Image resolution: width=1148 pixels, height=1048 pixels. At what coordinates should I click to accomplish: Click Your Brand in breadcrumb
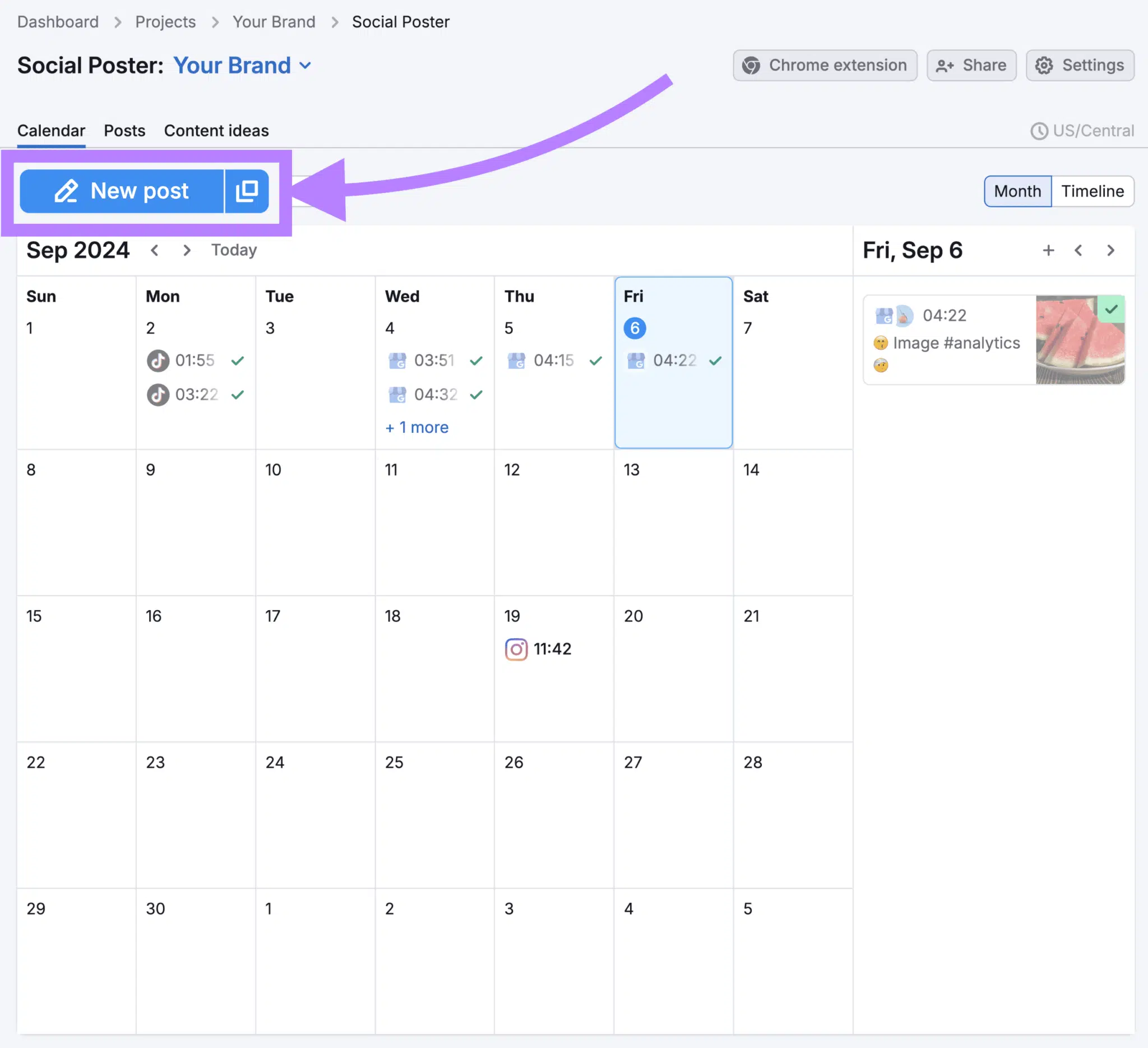274,22
